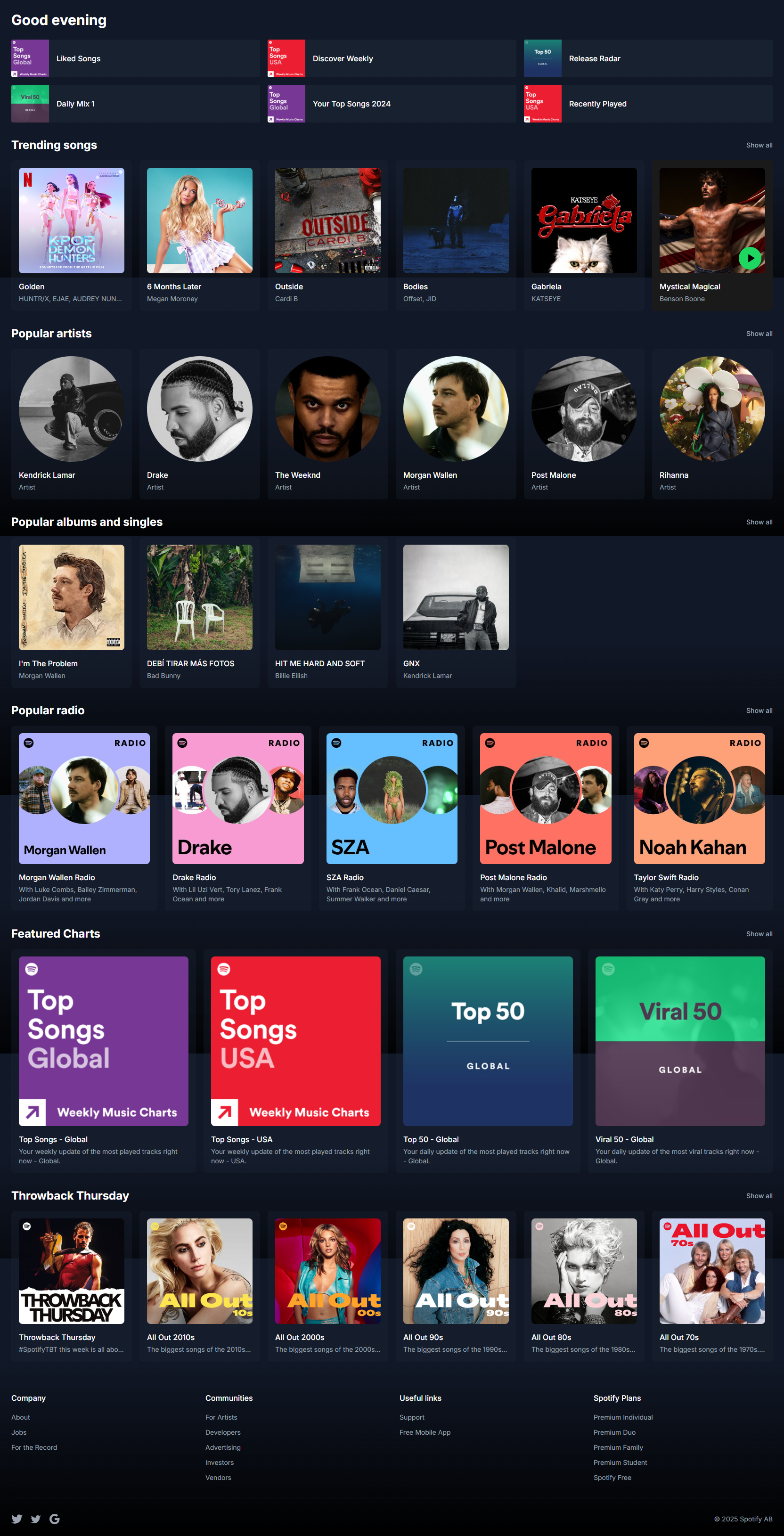The image size is (784, 1536).
Task: Open the Golden KPop Demon Hunters cover
Action: click(72, 221)
